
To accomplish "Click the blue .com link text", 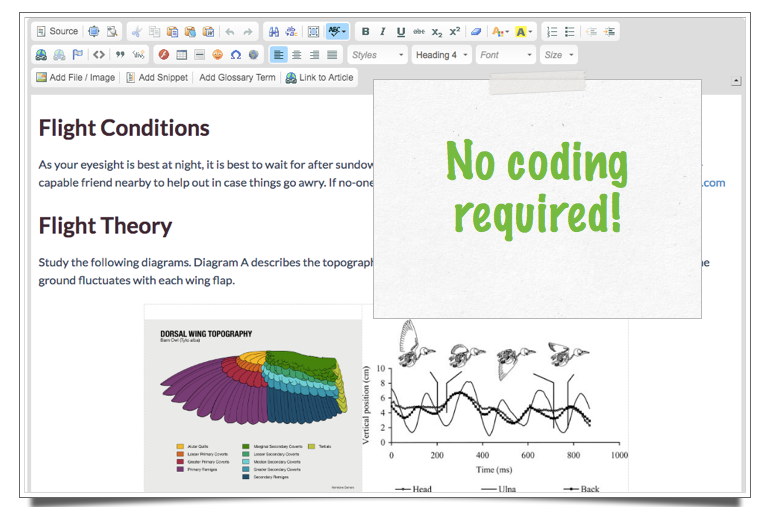I will click(x=713, y=183).
